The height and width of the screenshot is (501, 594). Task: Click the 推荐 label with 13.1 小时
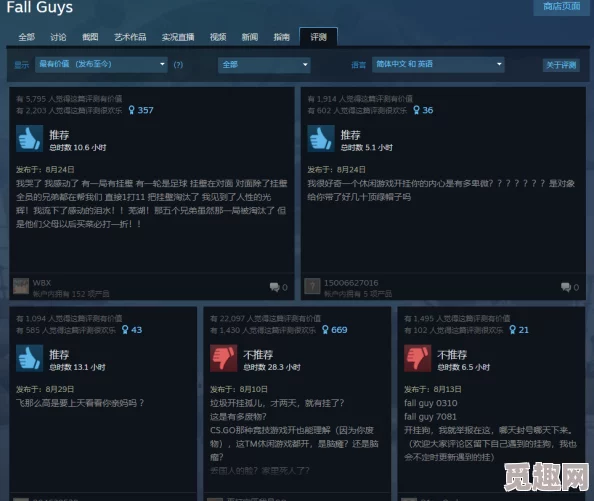pos(59,354)
